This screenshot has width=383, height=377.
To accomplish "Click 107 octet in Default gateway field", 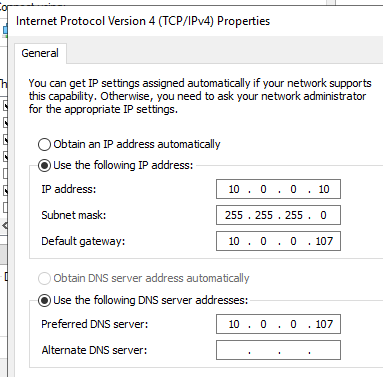I will click(x=324, y=241).
